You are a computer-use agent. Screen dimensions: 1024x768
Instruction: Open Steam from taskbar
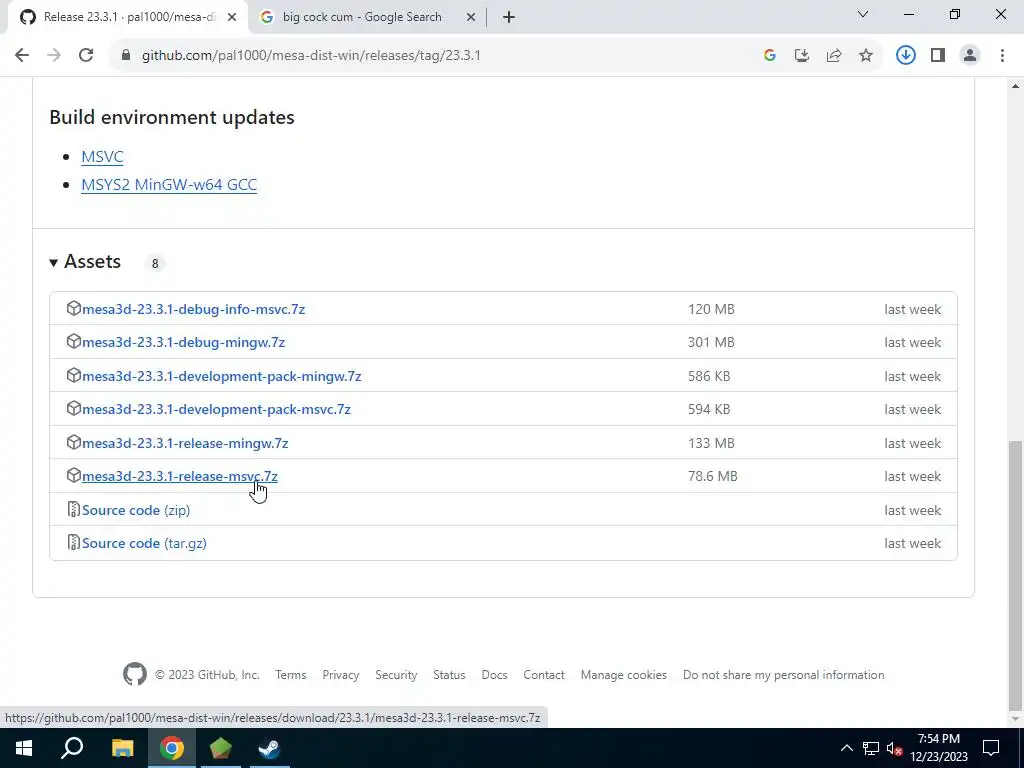pos(269,748)
